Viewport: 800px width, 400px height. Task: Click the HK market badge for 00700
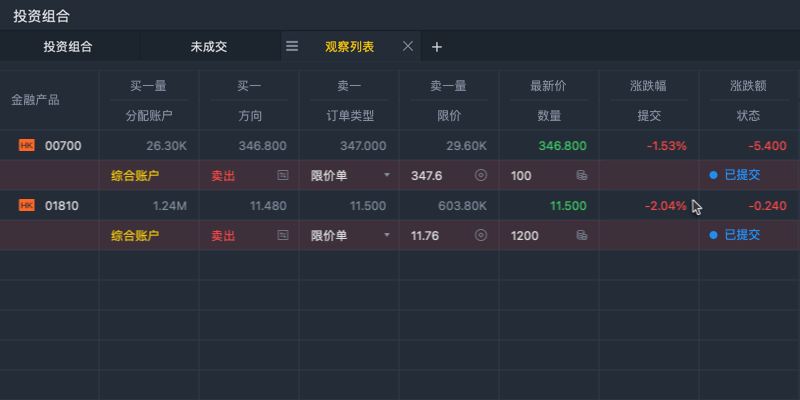point(27,146)
